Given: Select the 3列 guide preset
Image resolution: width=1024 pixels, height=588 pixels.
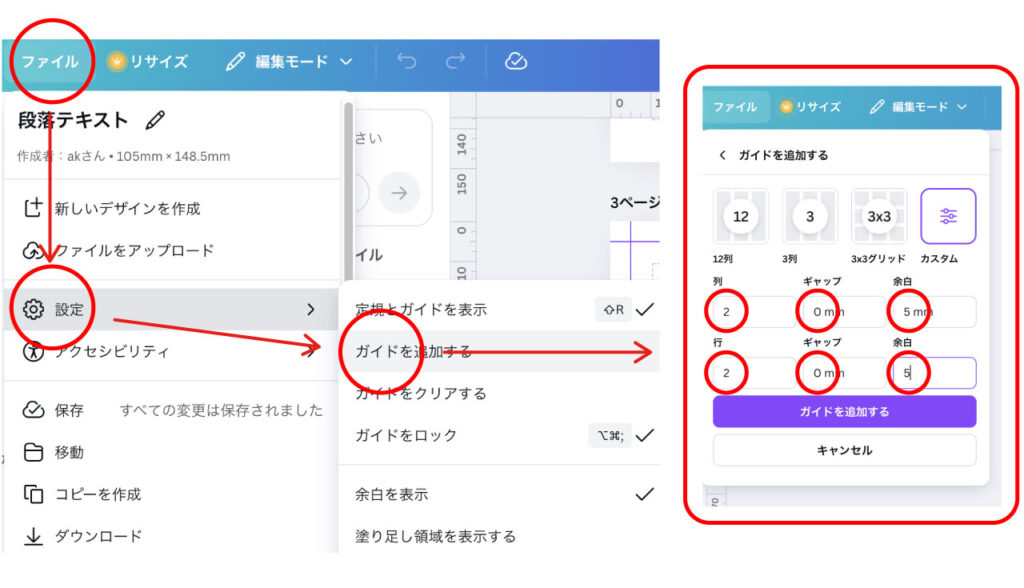Looking at the screenshot, I should point(810,216).
